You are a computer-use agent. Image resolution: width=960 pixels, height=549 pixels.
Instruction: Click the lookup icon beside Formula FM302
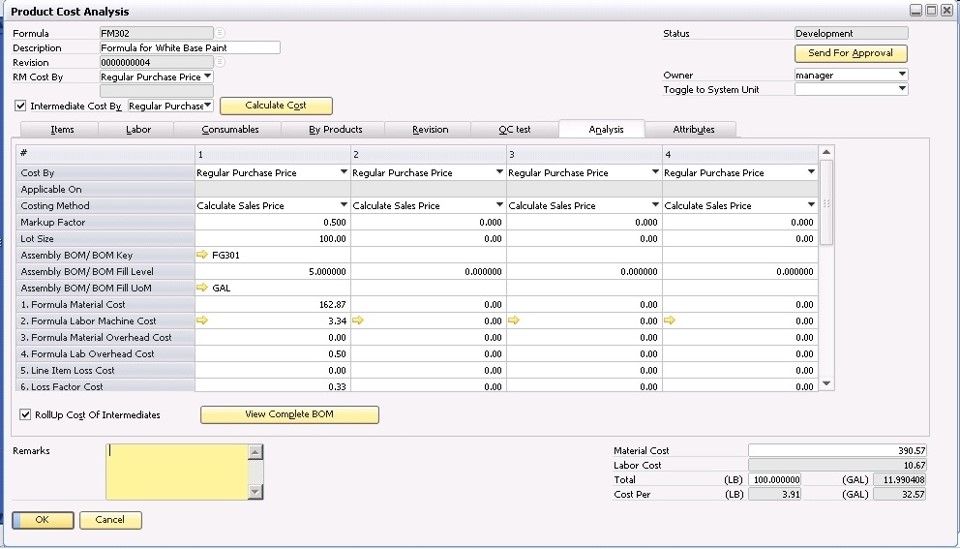220,33
